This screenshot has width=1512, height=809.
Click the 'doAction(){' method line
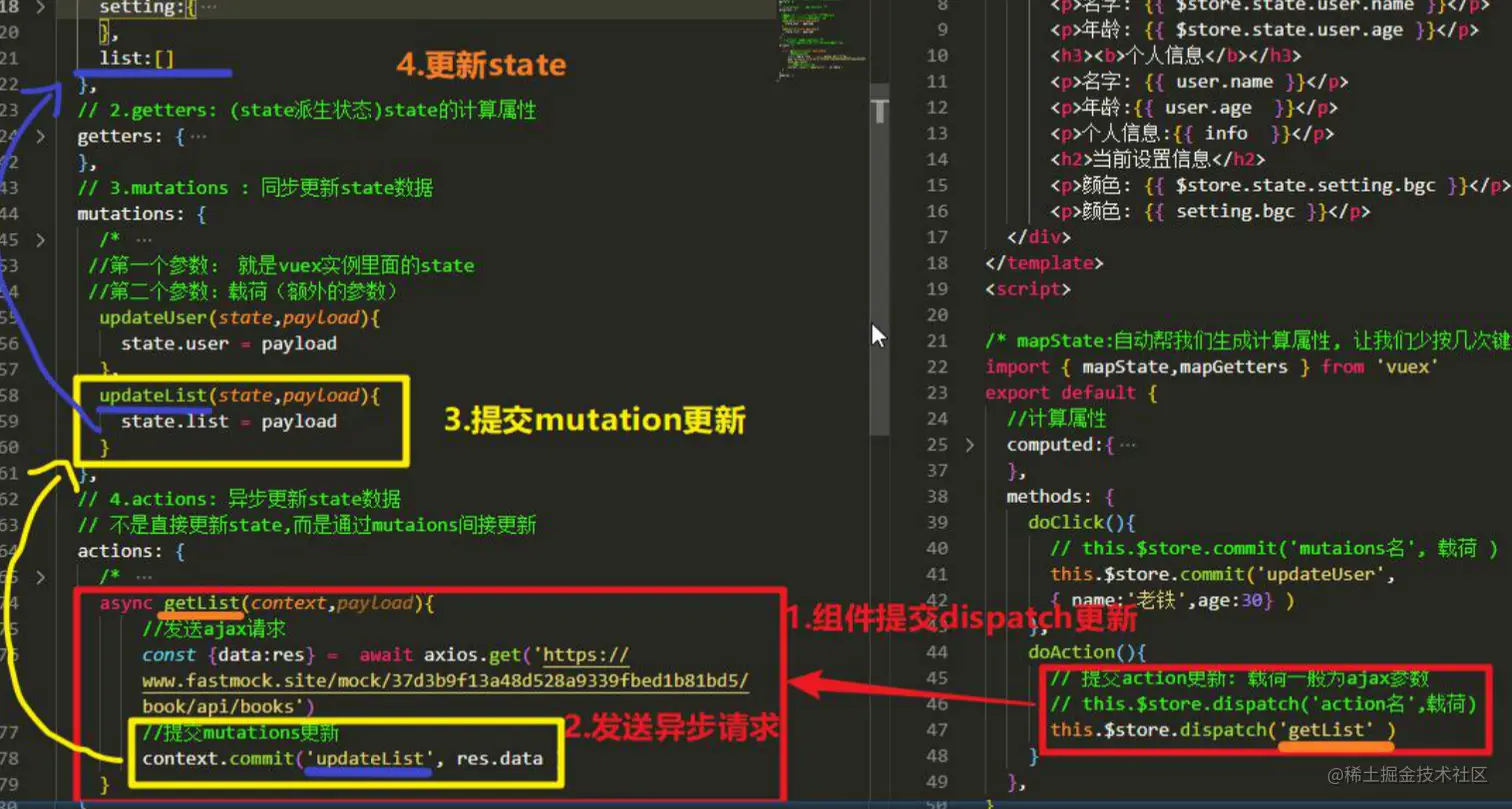[x=1087, y=652]
